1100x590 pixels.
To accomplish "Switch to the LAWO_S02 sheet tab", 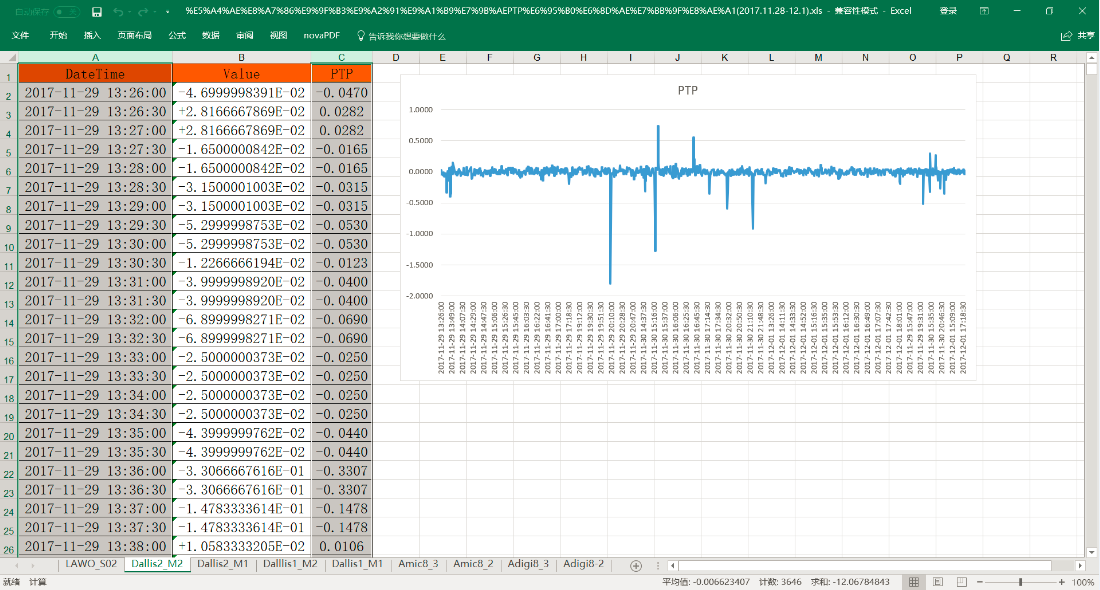I will point(91,564).
